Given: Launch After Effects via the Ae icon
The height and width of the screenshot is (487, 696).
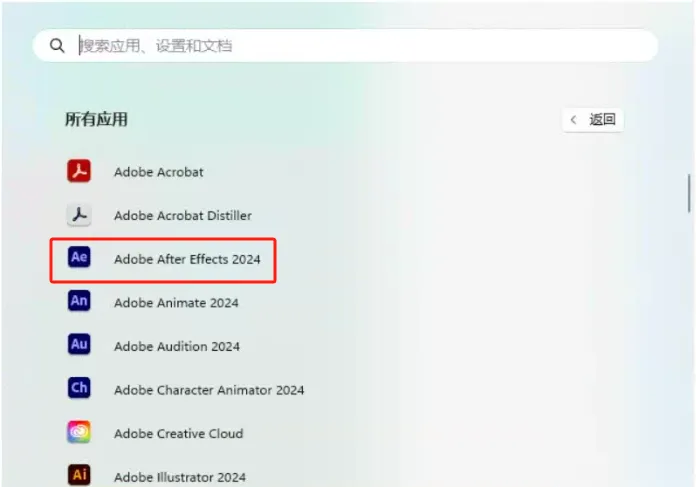Looking at the screenshot, I should tap(79, 257).
